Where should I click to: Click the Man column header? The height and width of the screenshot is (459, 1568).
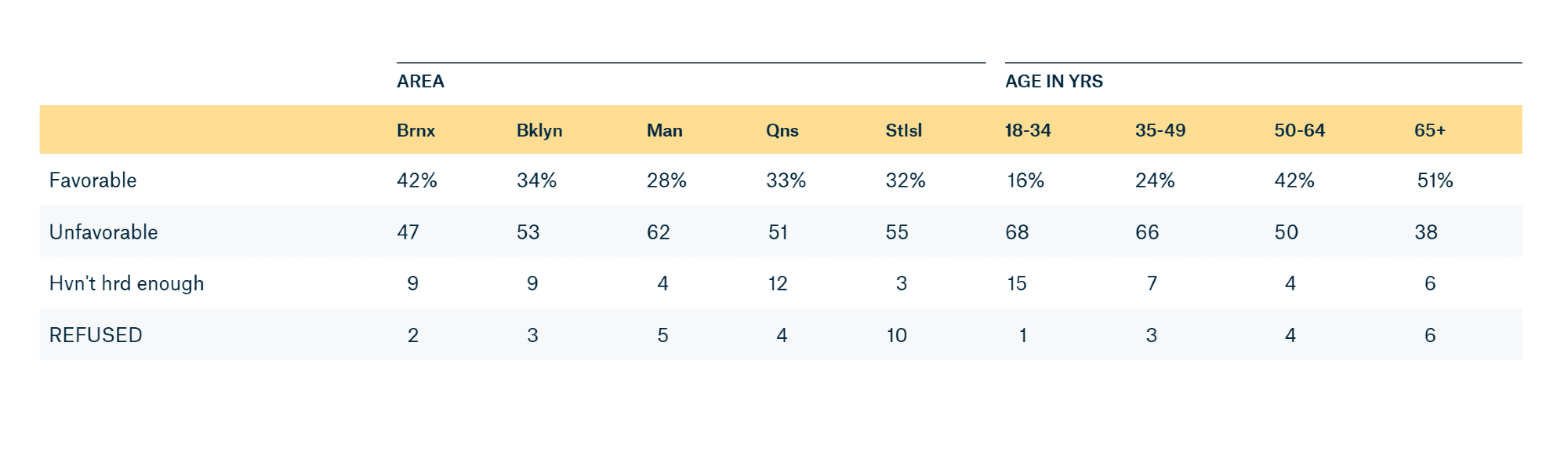click(x=664, y=130)
